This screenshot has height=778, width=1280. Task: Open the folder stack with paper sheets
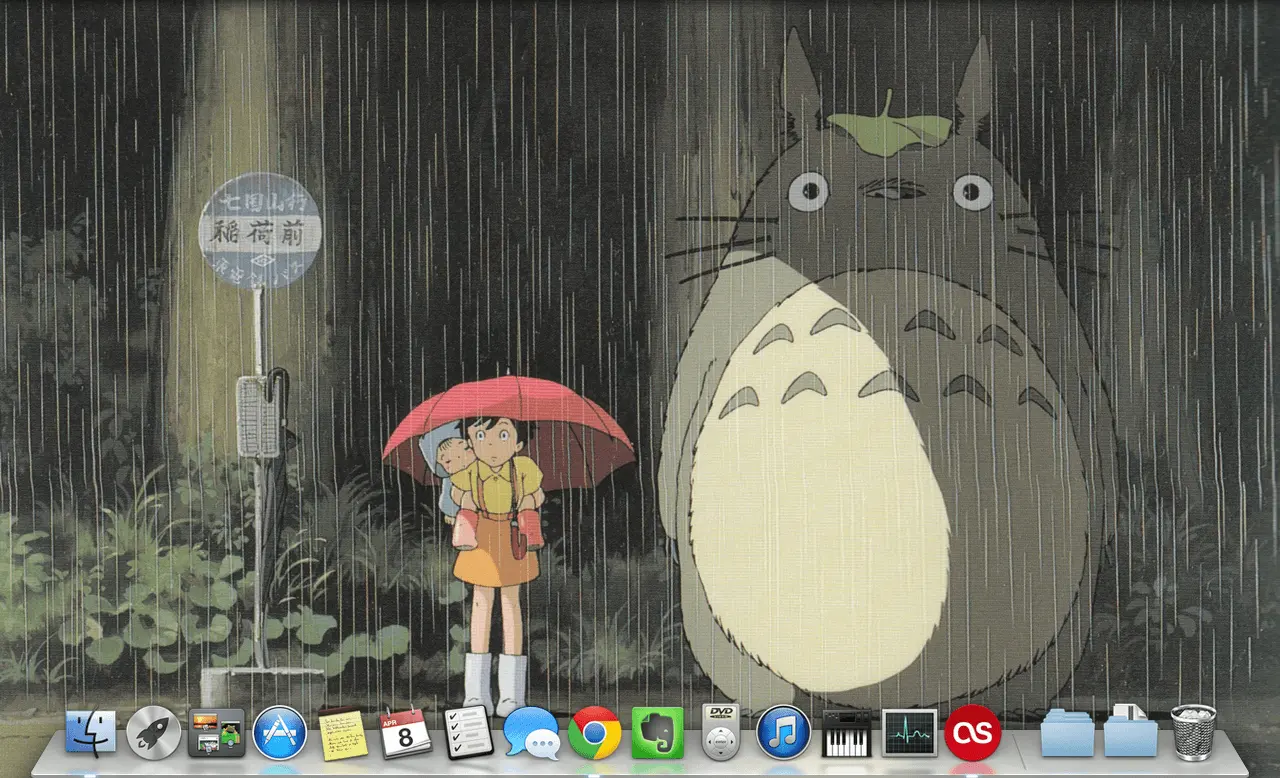1131,731
